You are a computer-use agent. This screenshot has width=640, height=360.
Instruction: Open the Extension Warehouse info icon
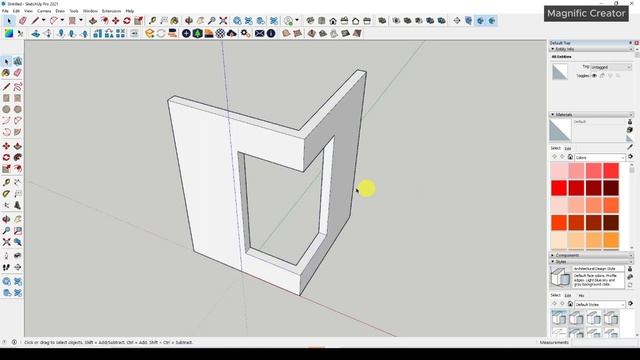coord(271,33)
